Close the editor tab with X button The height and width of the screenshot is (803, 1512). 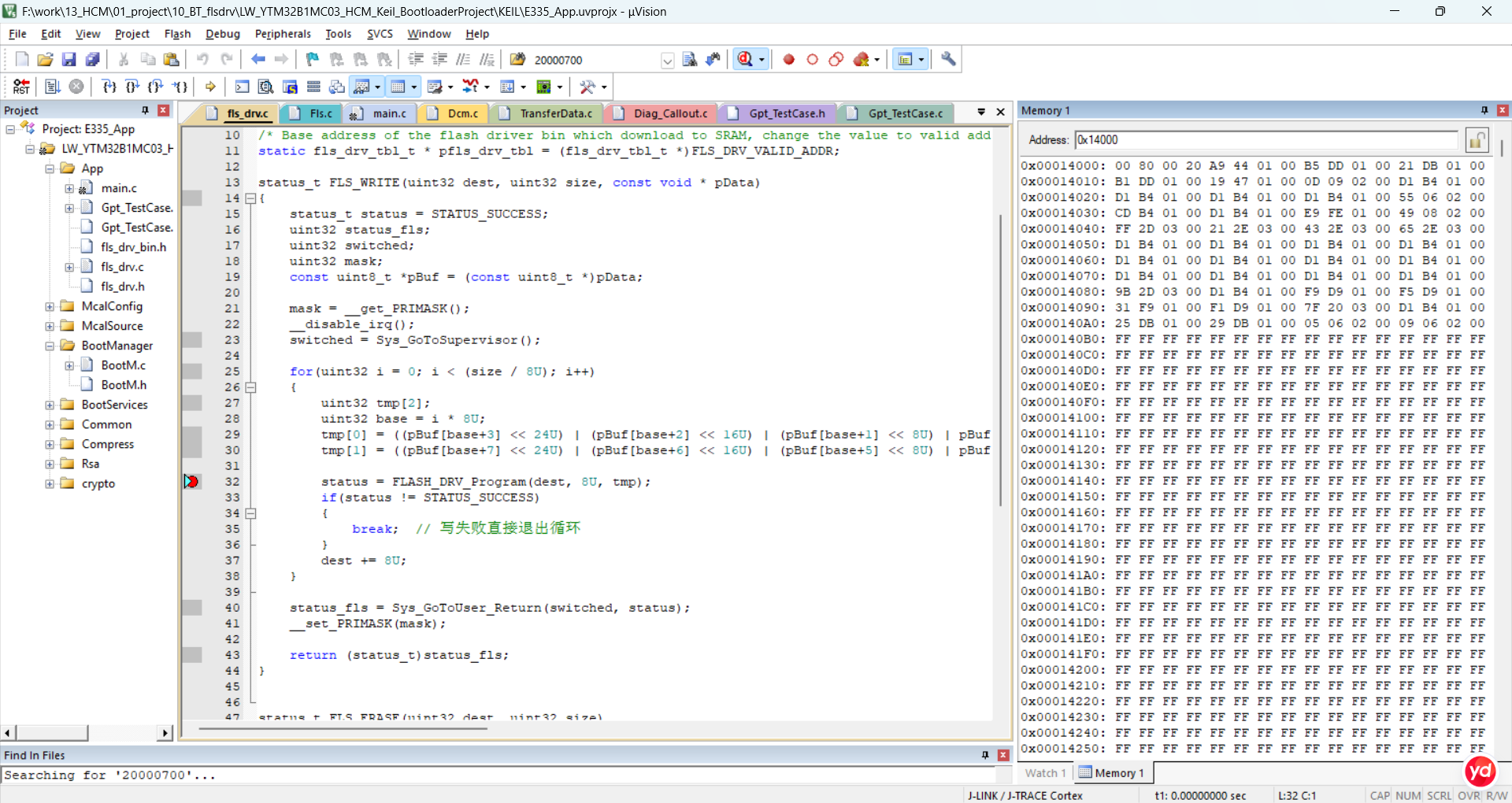[1001, 113]
